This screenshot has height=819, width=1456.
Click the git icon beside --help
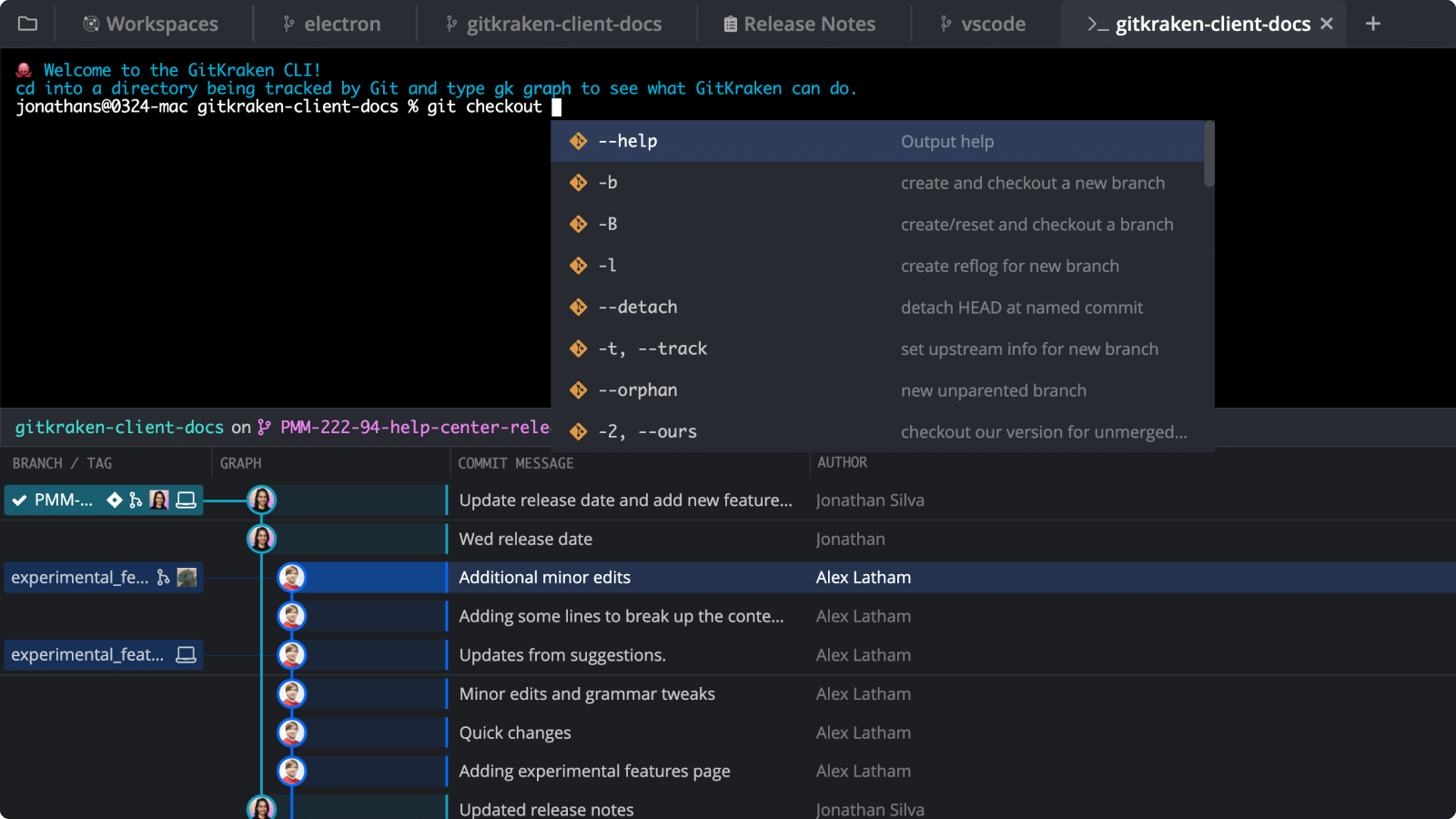[x=578, y=141]
